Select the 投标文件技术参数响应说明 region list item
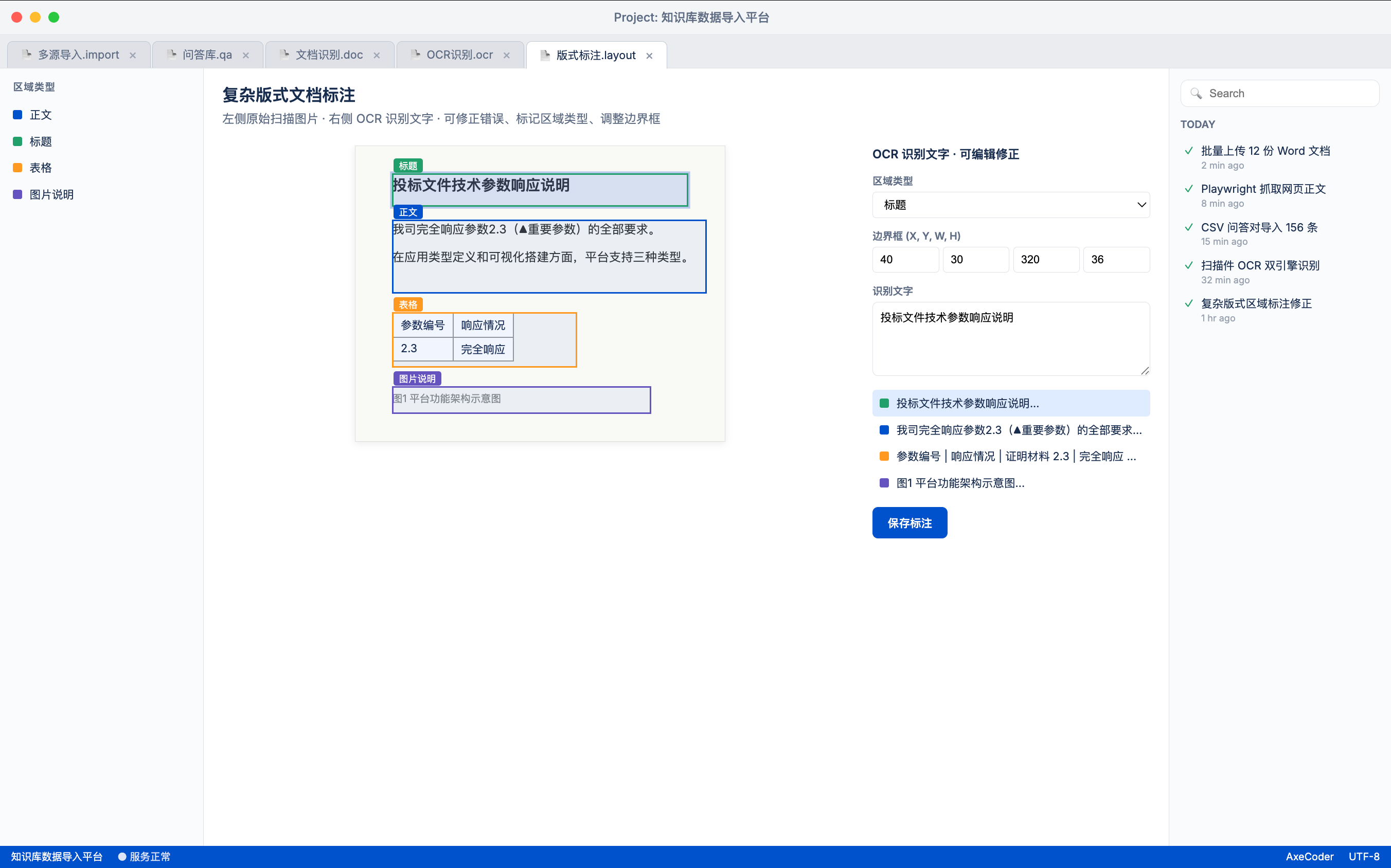Screen dimensions: 1391x868 [x=1011, y=403]
